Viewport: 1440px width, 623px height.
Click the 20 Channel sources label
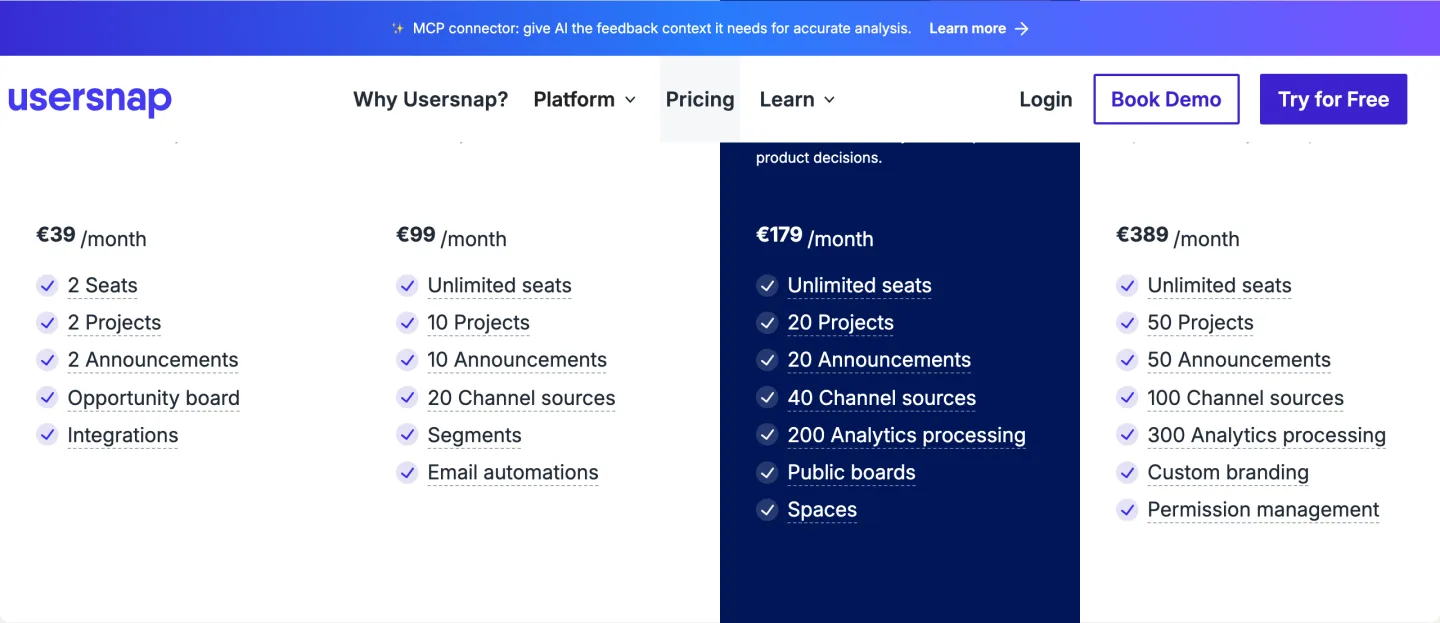521,398
